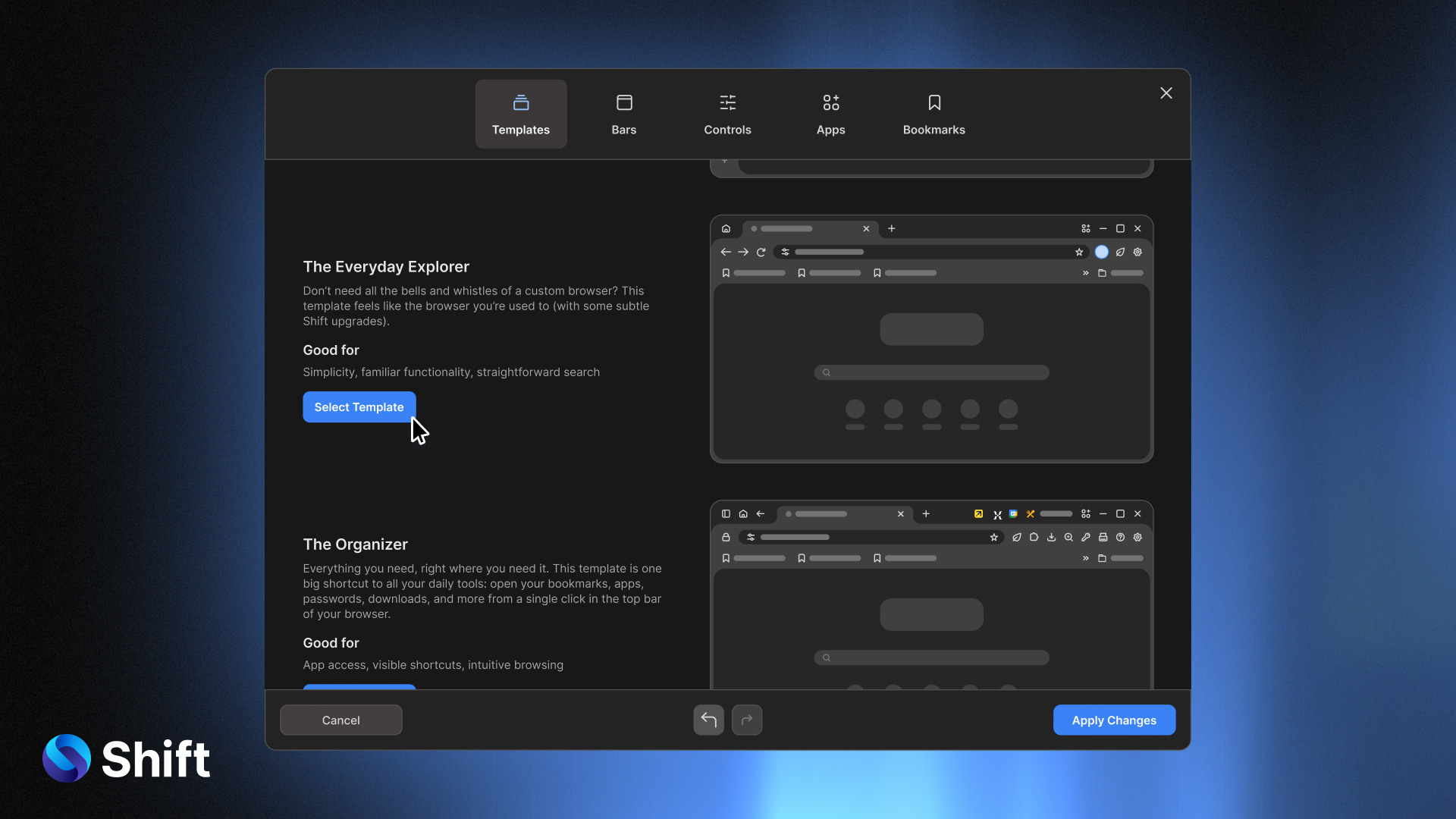Screen dimensions: 1456x819
Task: Click the lock icon in the Organizer address bar
Action: coord(726,537)
